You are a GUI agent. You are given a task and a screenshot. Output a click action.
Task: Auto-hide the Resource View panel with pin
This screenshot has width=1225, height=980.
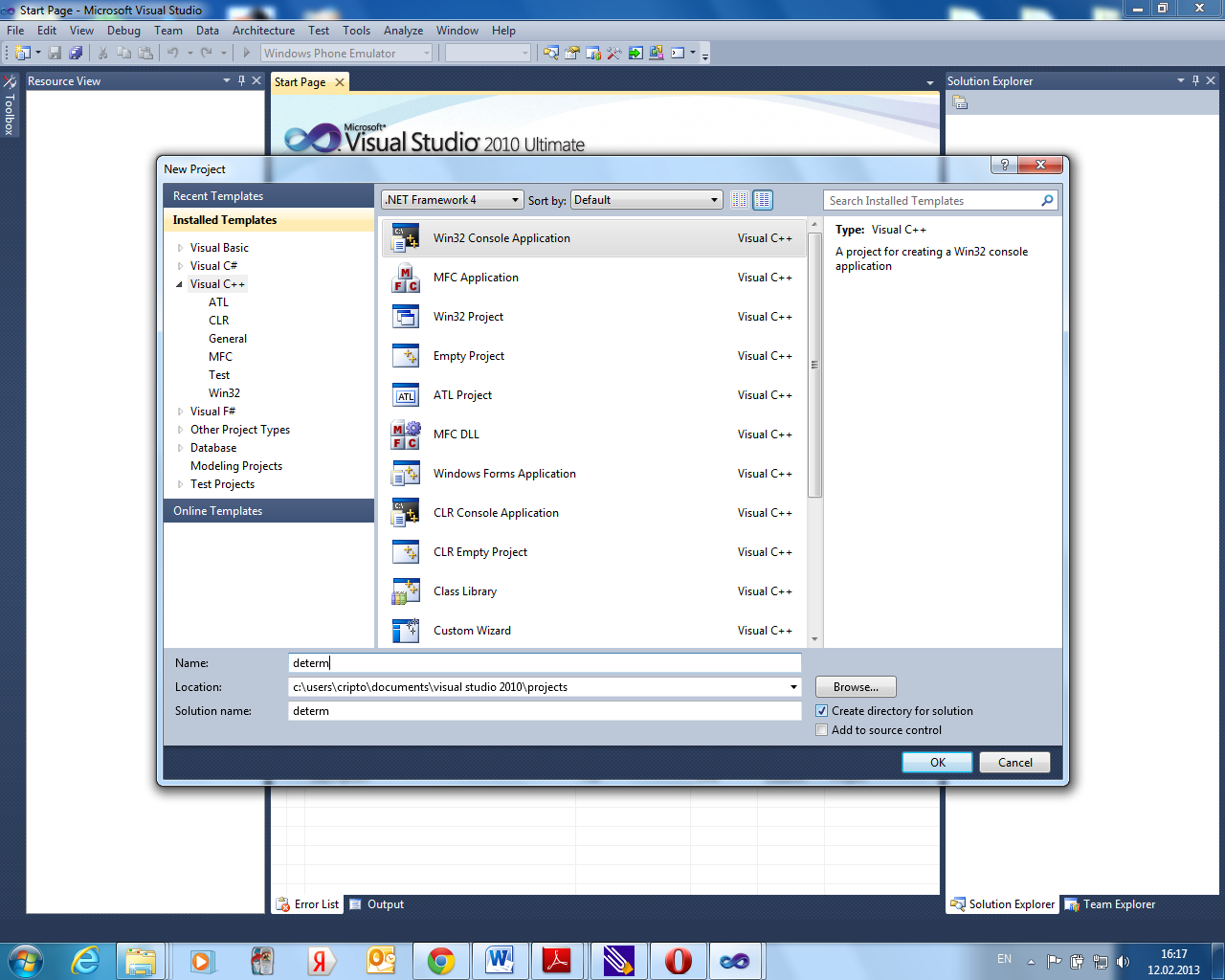pyautogui.click(x=241, y=81)
